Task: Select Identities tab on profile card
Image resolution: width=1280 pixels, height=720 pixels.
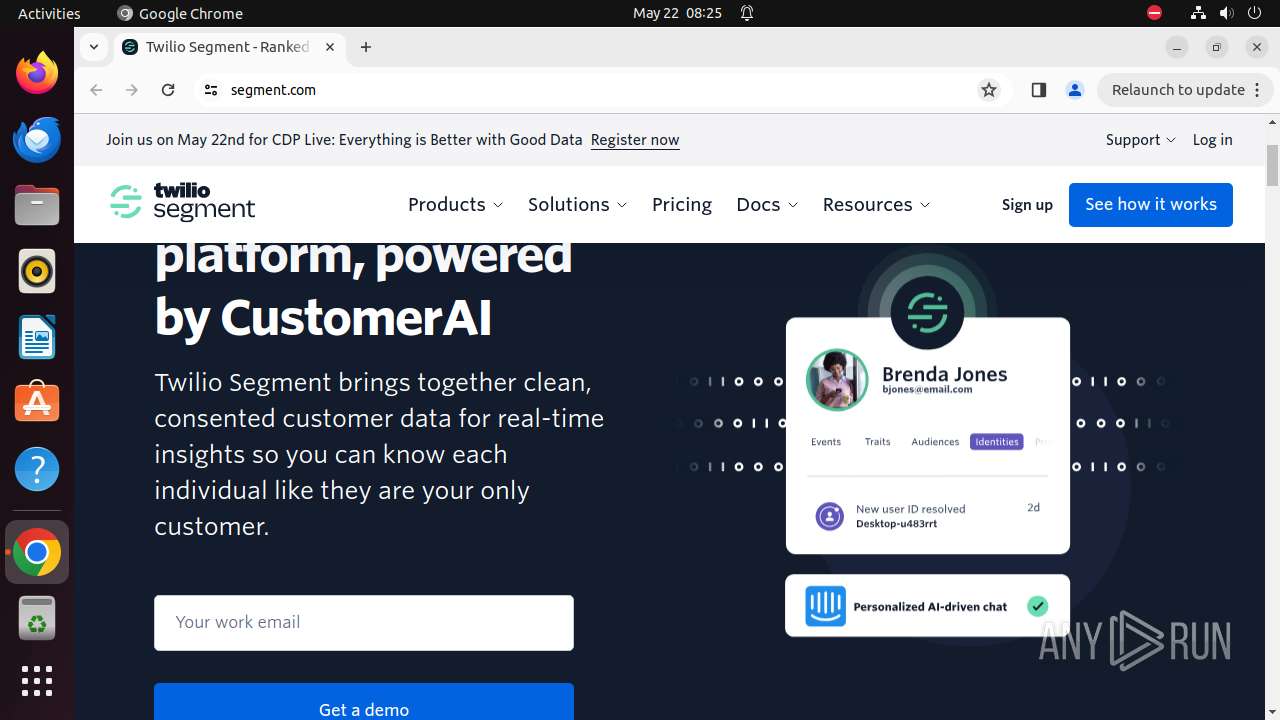Action: coord(996,441)
